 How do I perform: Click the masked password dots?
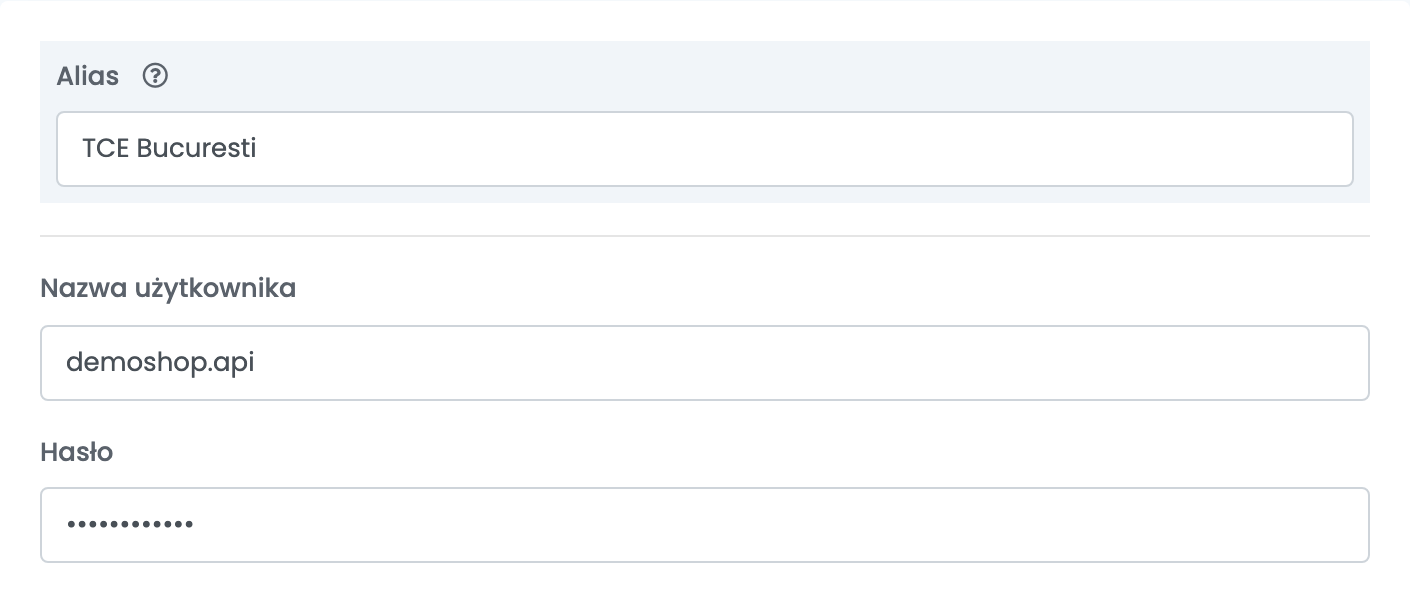coord(130,524)
